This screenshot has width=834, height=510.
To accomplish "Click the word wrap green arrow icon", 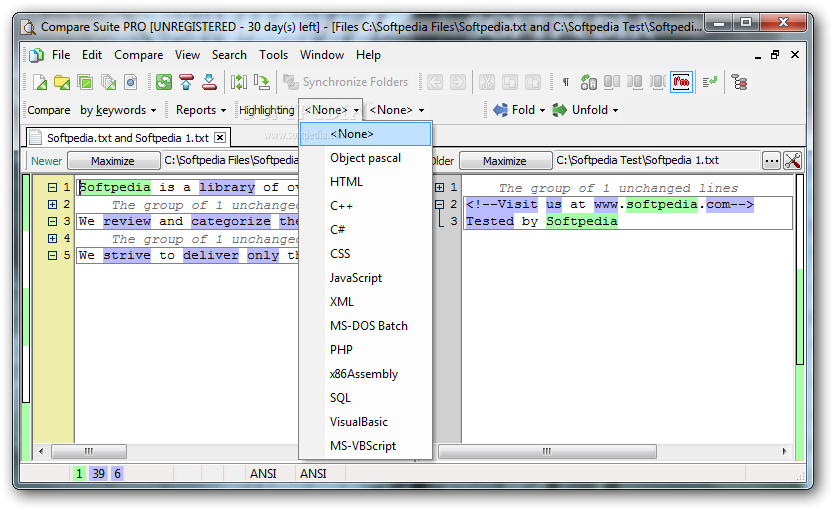I will coord(710,82).
